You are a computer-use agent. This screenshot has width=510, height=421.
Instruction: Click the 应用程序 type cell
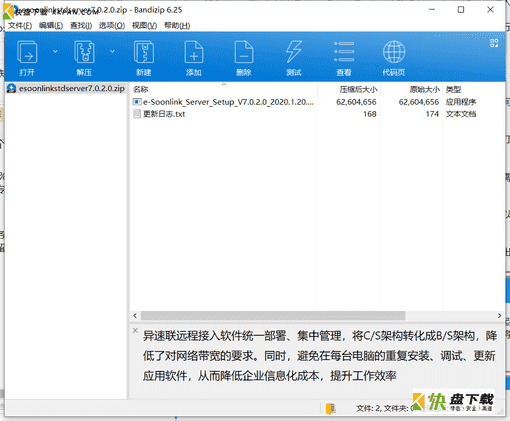tap(461, 102)
